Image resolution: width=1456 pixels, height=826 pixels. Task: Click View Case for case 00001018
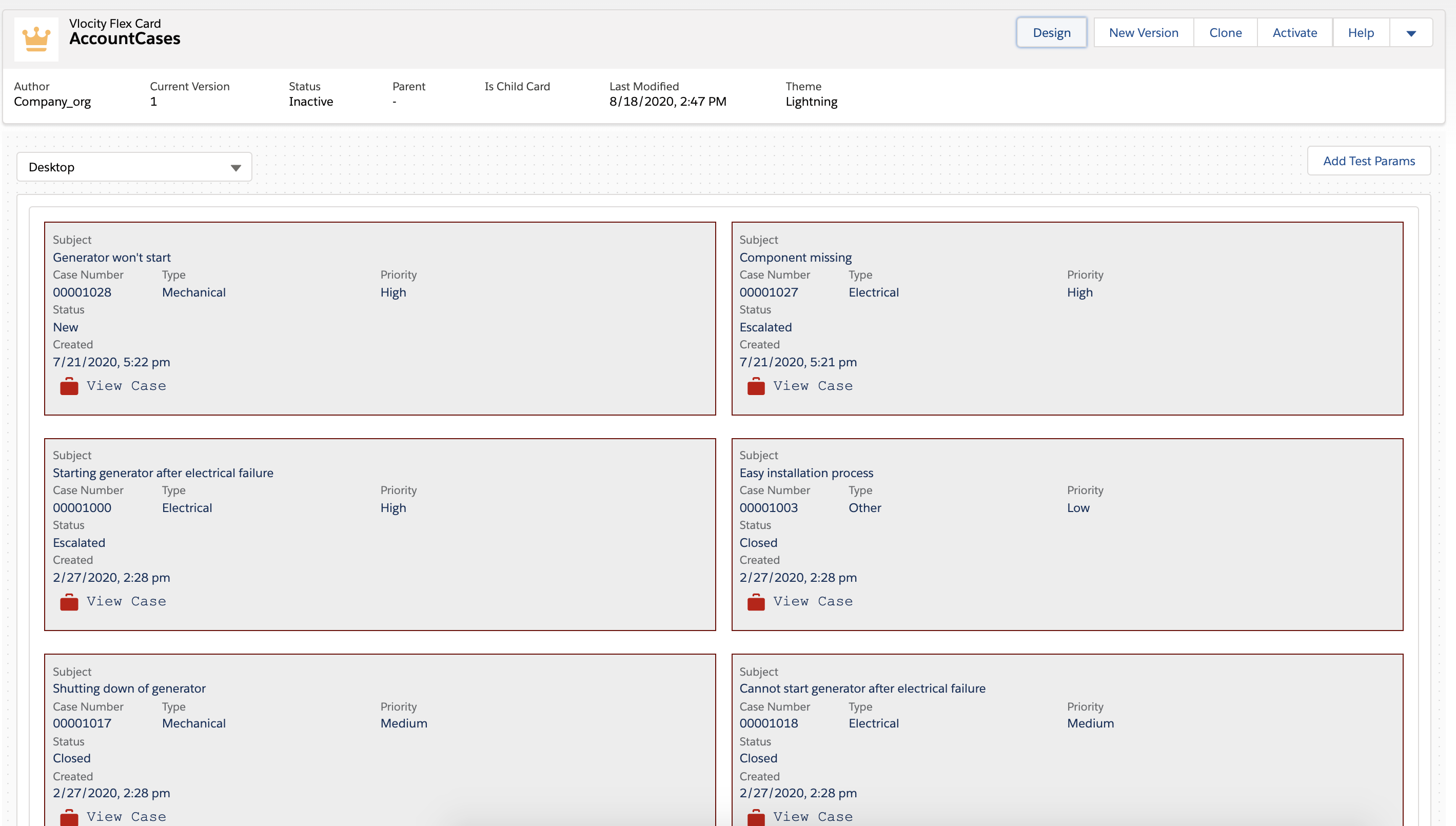(813, 817)
